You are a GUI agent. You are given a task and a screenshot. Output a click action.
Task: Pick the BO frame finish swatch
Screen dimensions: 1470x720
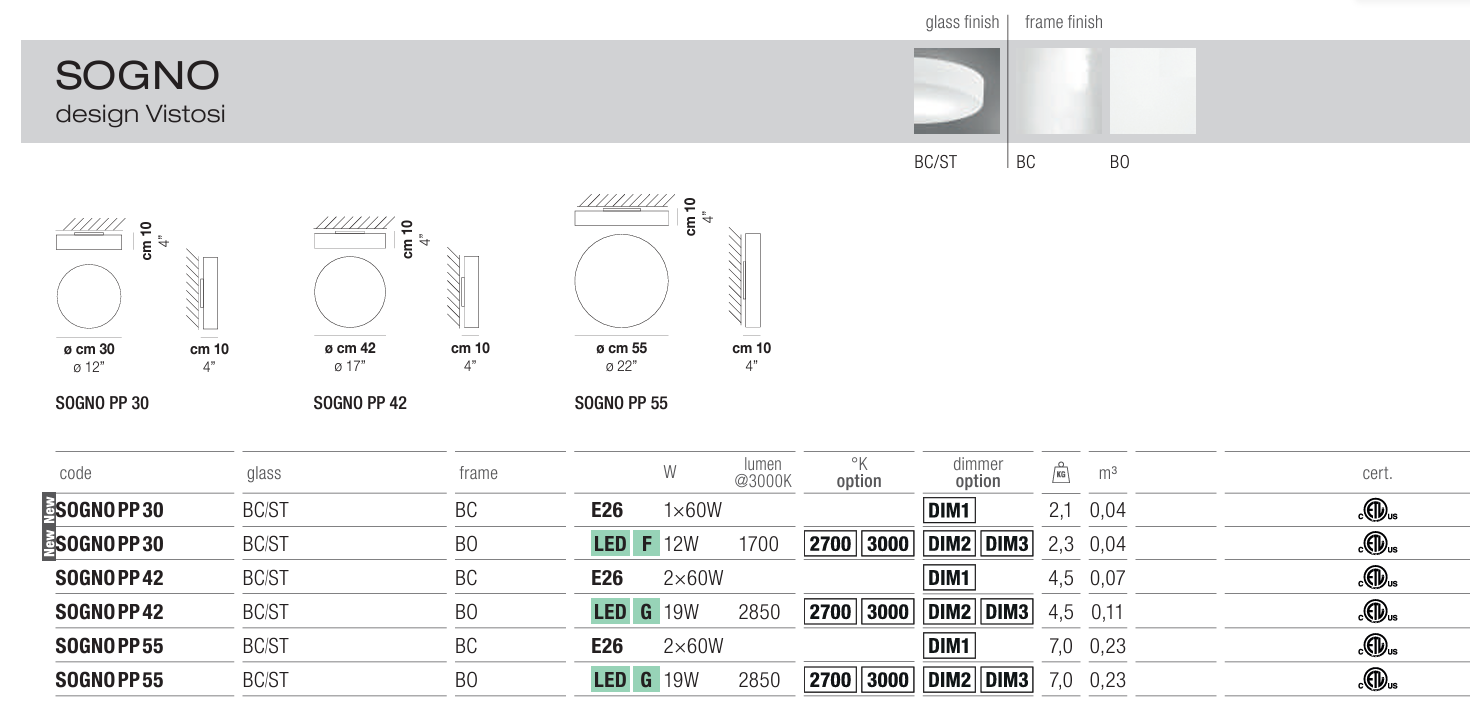pos(1152,91)
